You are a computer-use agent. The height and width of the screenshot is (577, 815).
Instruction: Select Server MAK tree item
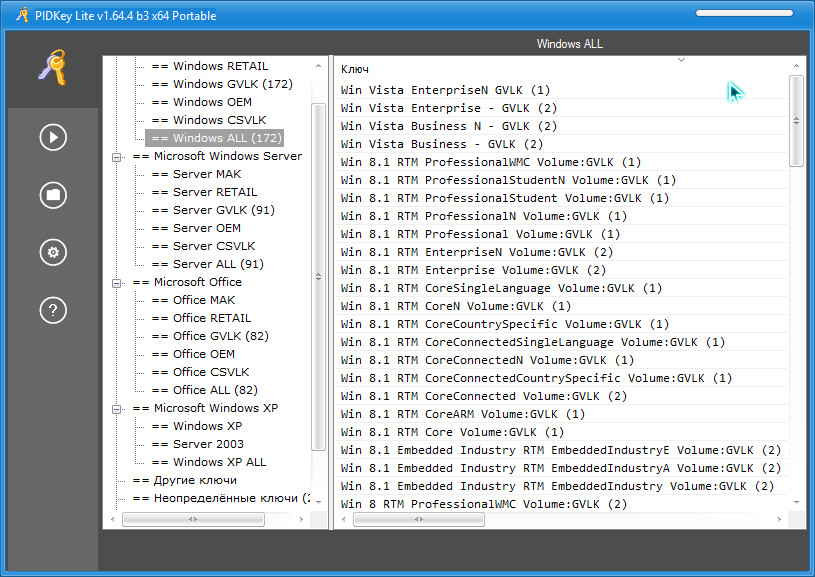[x=196, y=174]
